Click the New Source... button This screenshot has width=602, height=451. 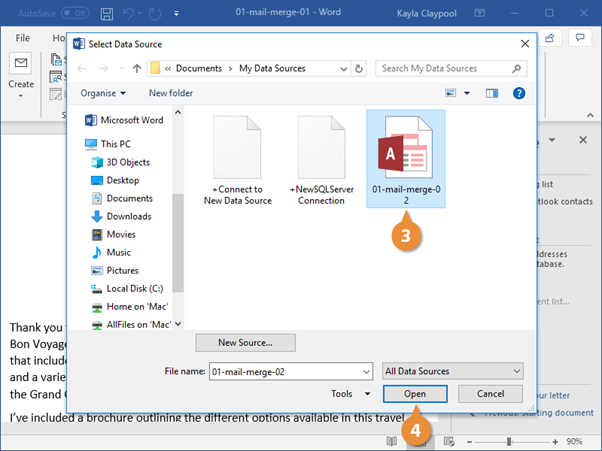pyautogui.click(x=245, y=342)
